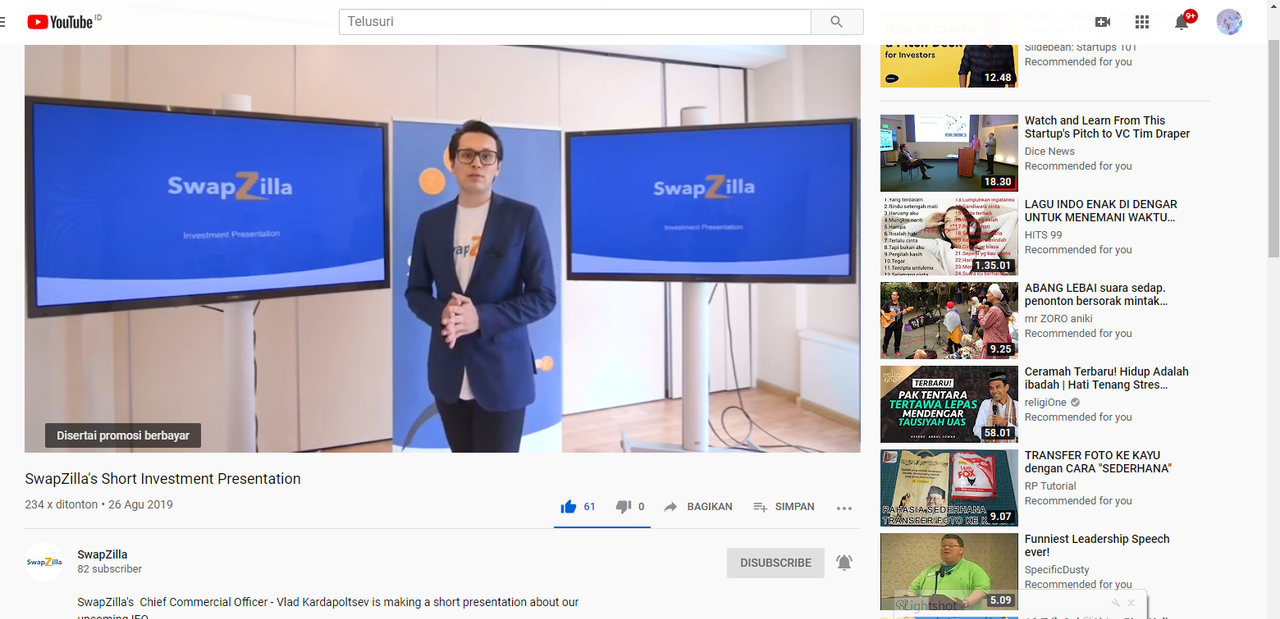Click the religiOne channel name
This screenshot has height=619, width=1280.
(1046, 403)
